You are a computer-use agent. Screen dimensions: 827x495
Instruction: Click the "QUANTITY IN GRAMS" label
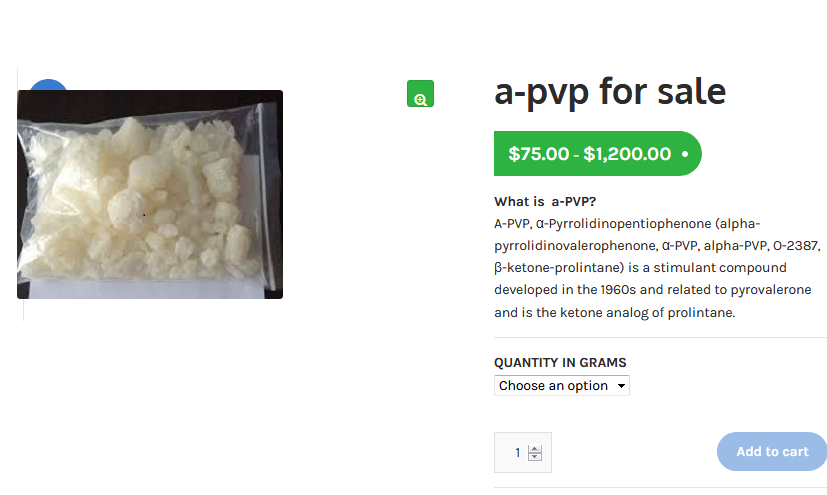point(560,363)
